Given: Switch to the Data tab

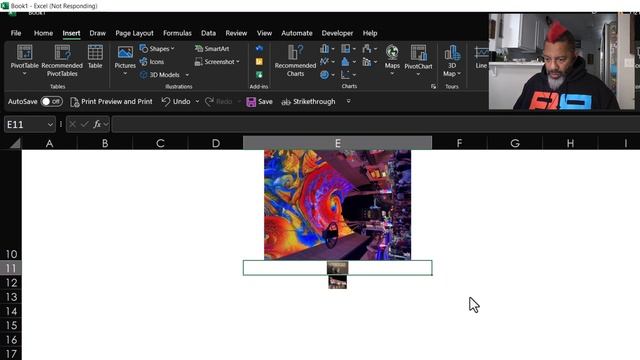Looking at the screenshot, I should click(208, 33).
